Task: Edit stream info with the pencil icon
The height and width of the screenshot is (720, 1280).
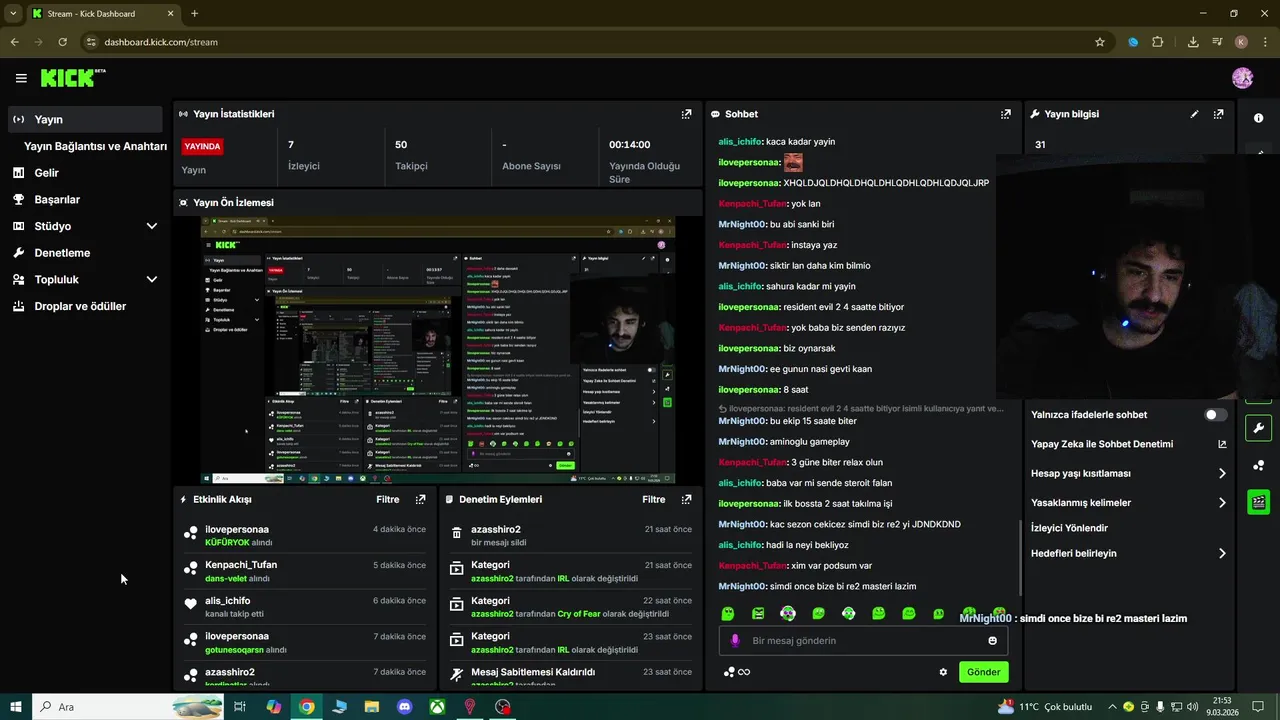Action: [1194, 114]
